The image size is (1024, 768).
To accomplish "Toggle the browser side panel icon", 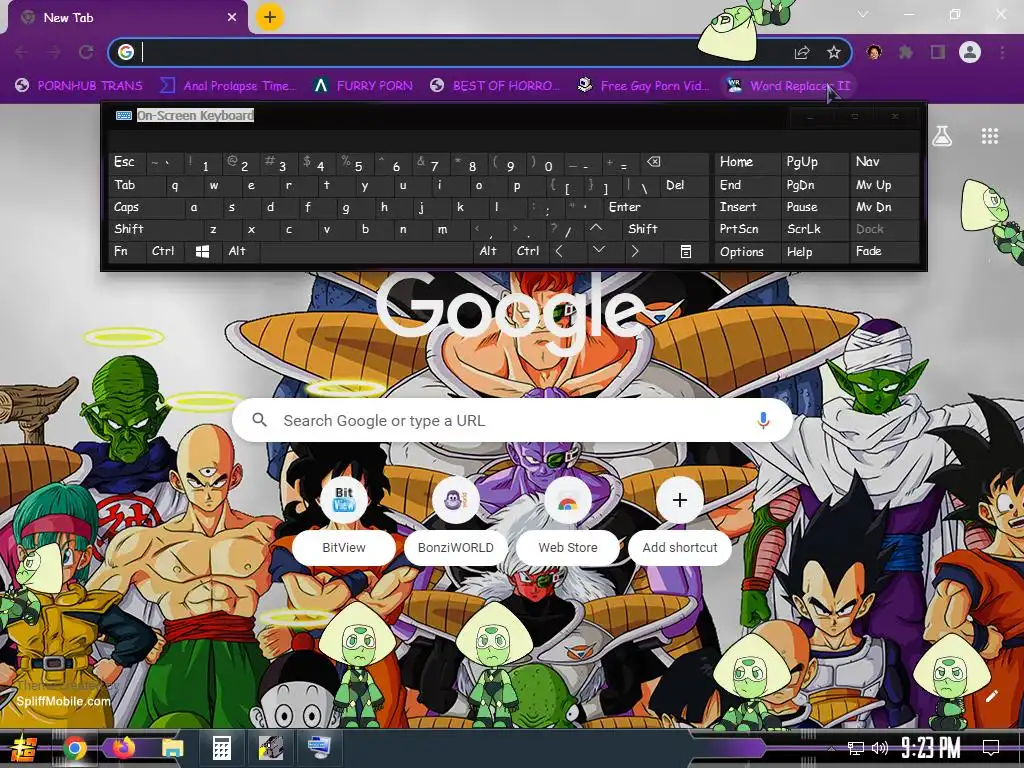I will (x=938, y=52).
